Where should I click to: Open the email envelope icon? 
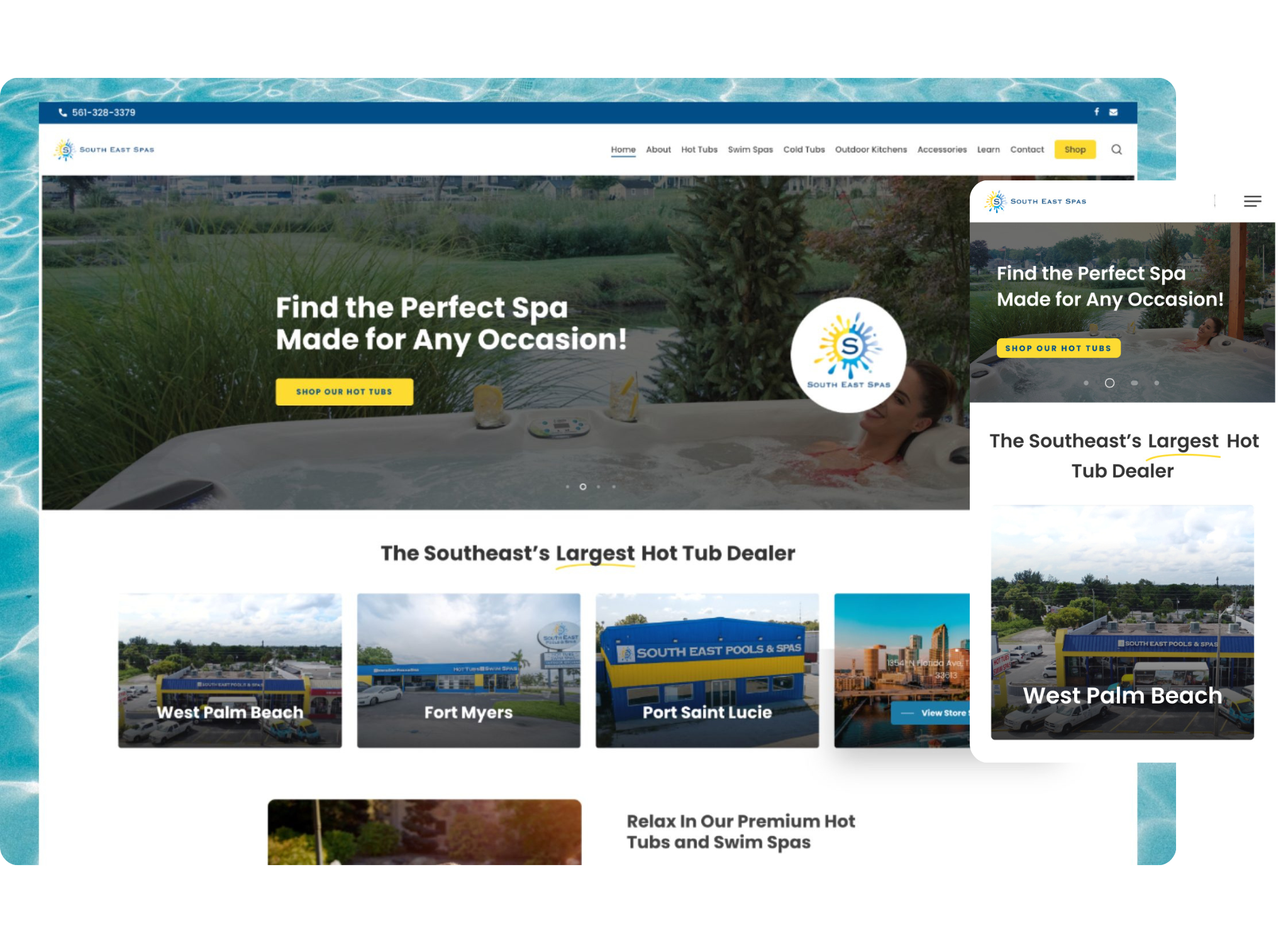click(1113, 113)
